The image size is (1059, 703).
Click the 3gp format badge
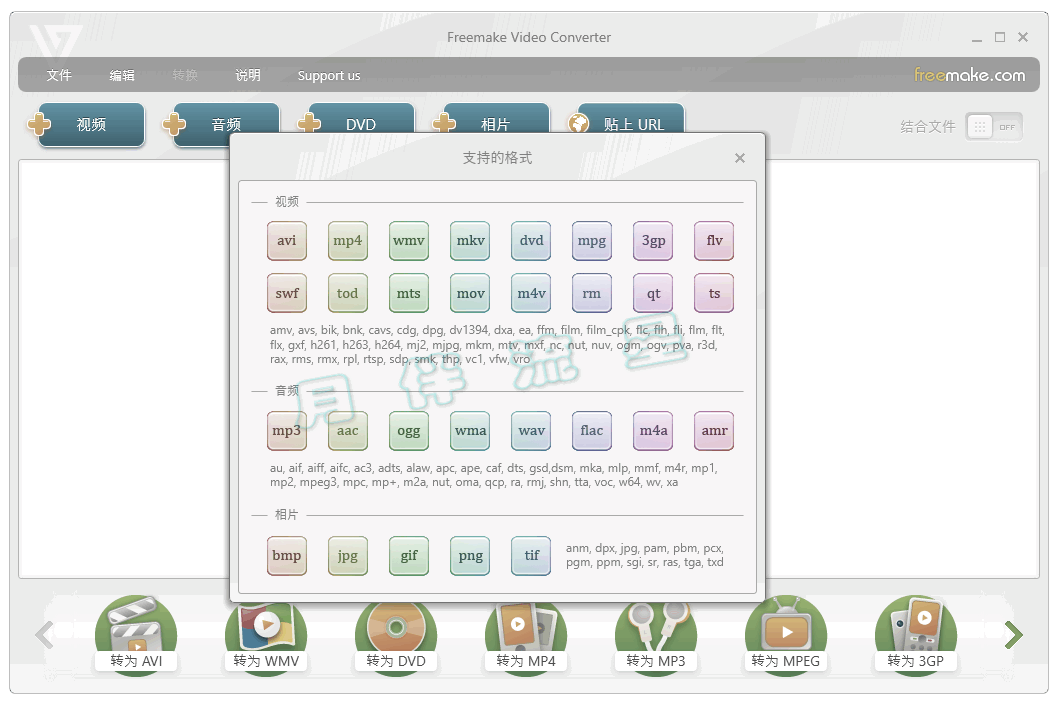(653, 240)
